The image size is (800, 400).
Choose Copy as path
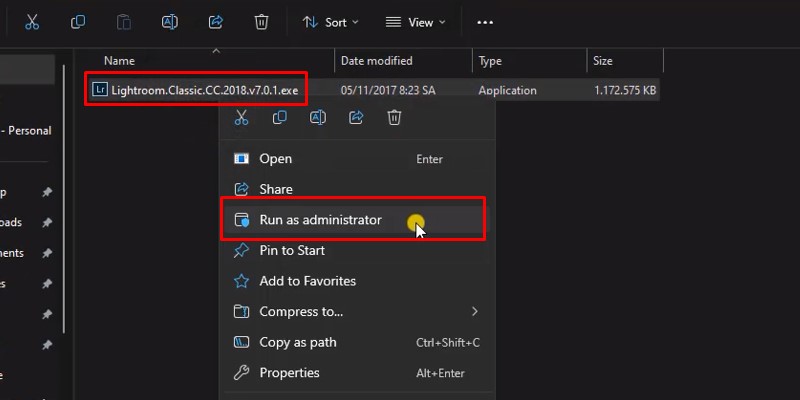tap(357, 342)
